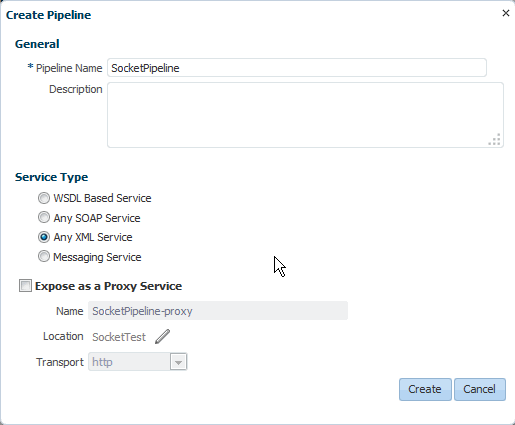The height and width of the screenshot is (425, 515).
Task: Click the Pipeline Name label
Action: coord(69,68)
